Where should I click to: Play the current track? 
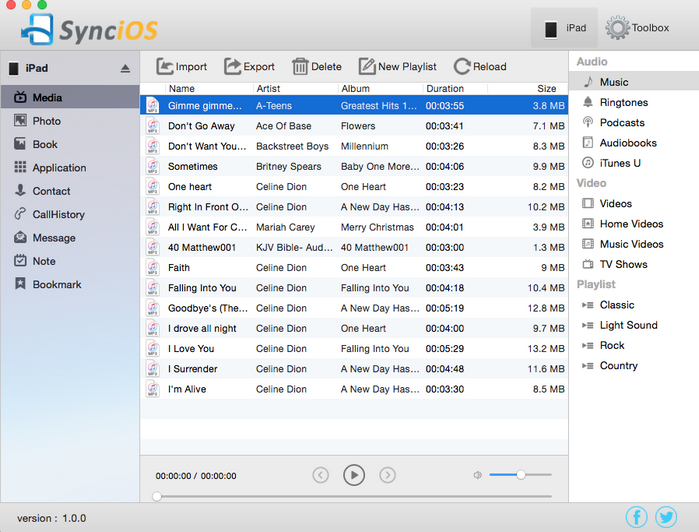point(354,475)
